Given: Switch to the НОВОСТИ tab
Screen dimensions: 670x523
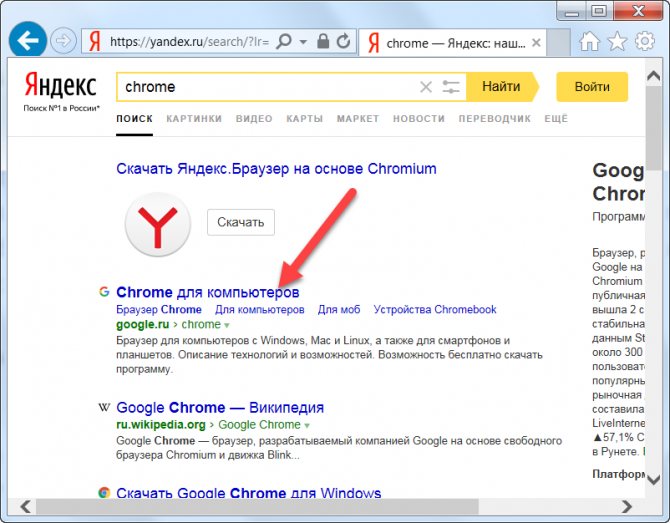Looking at the screenshot, I should [419, 119].
